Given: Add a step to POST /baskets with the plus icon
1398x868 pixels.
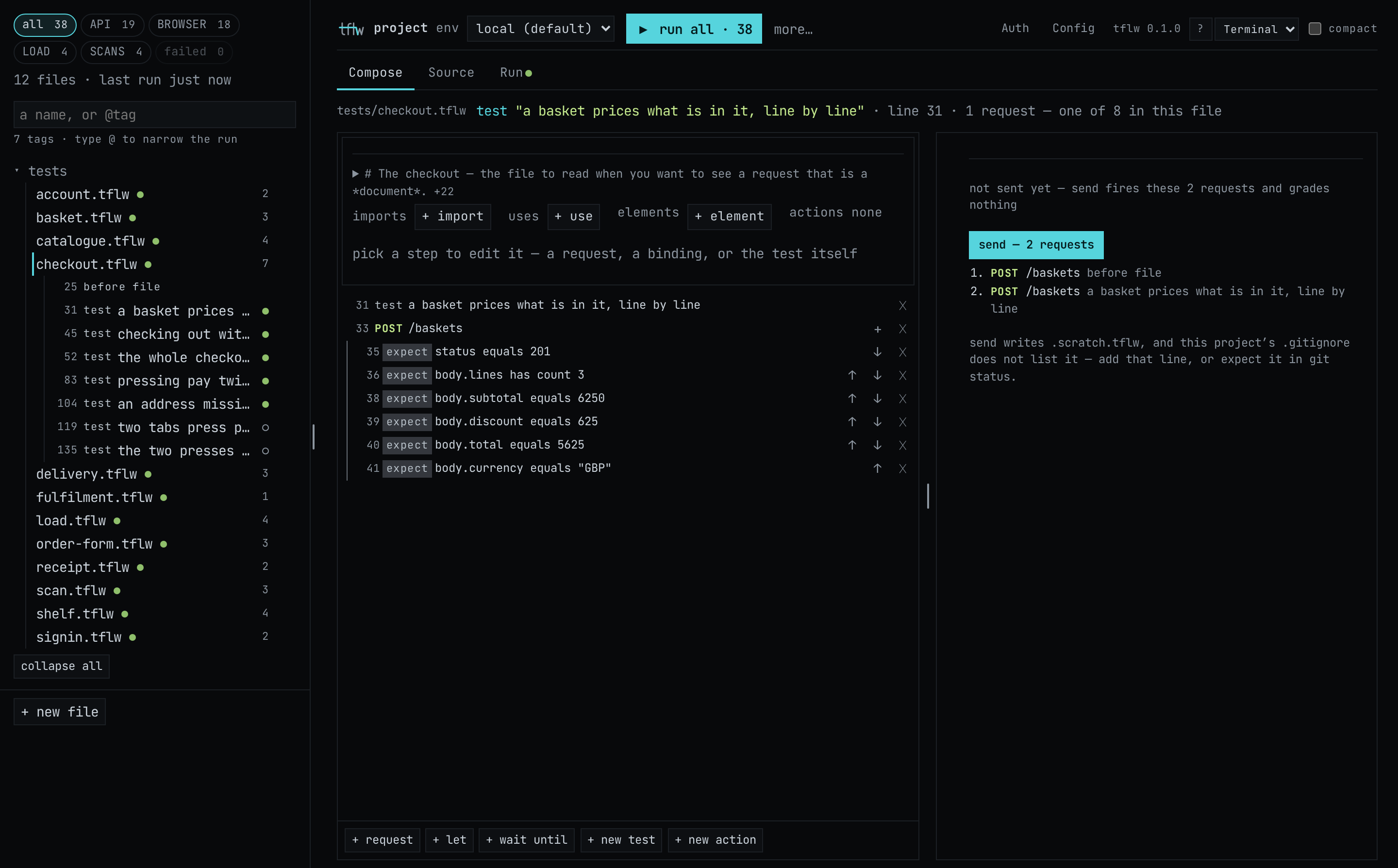Looking at the screenshot, I should [x=877, y=329].
